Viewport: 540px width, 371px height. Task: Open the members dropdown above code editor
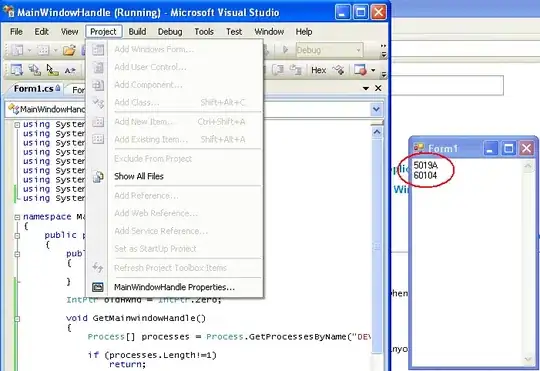point(376,110)
